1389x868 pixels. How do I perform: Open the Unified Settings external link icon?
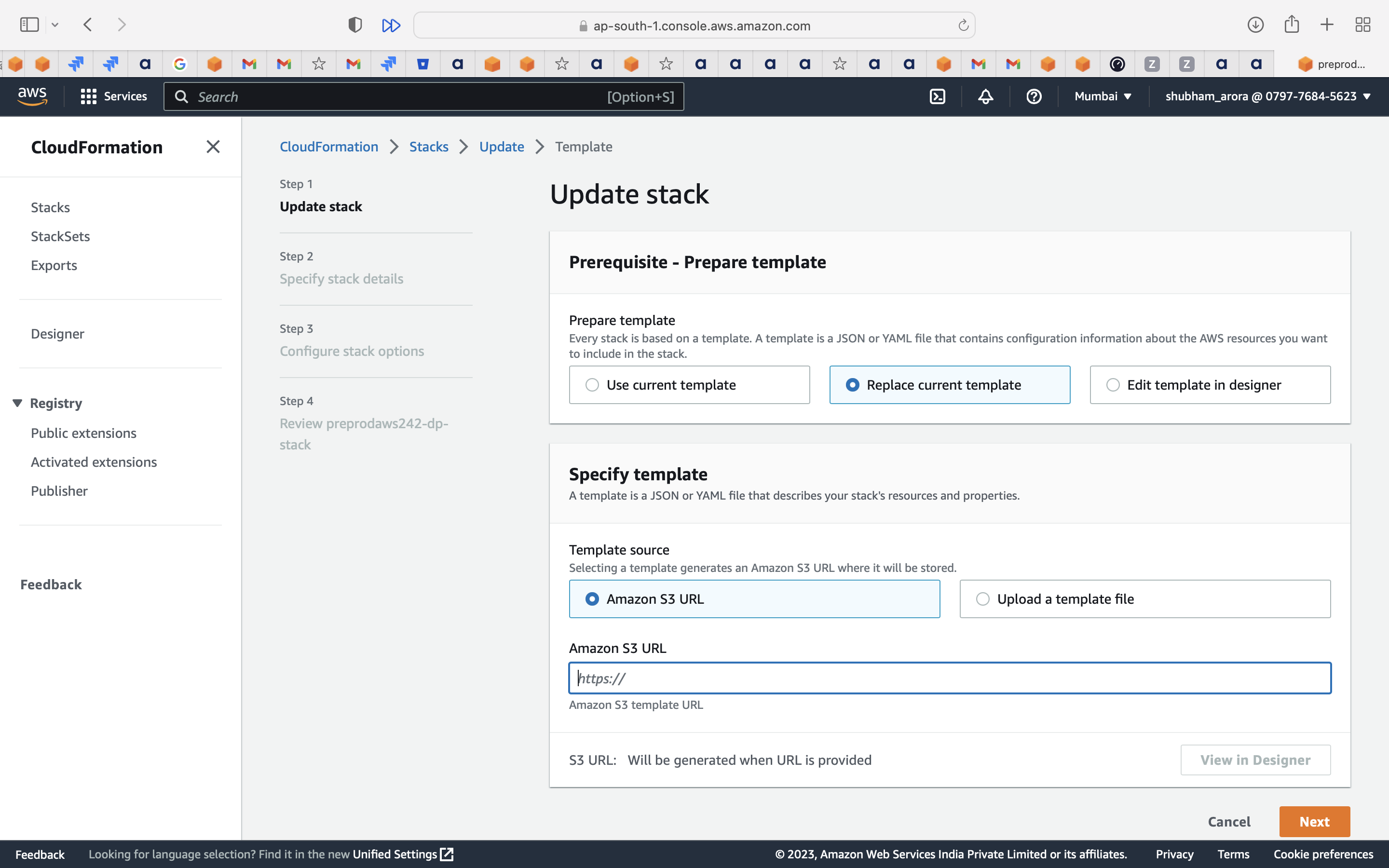(x=447, y=854)
